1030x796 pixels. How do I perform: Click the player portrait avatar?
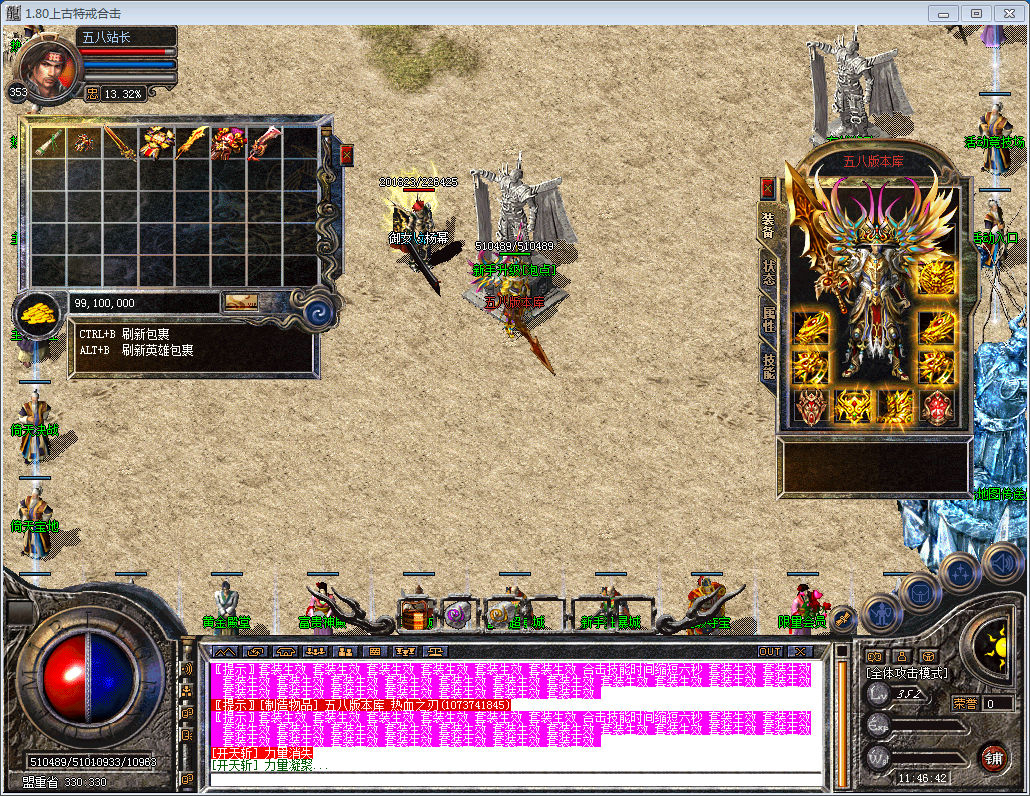click(49, 68)
